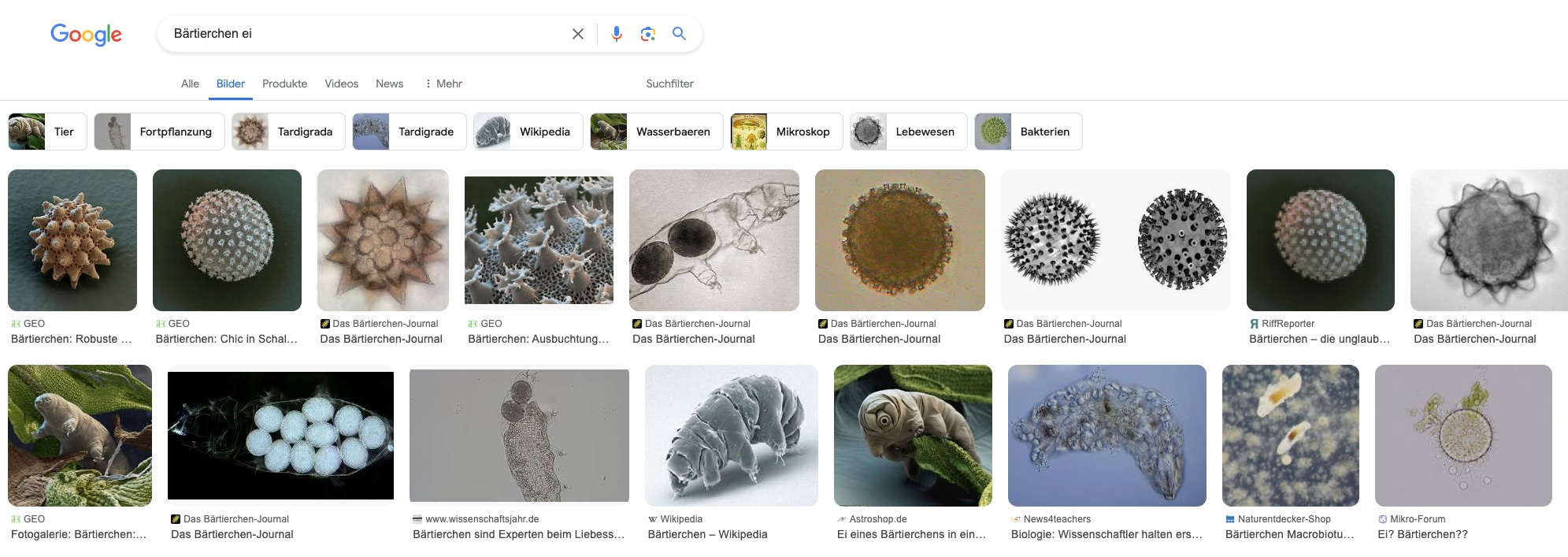
Task: Click 'Biologie: Wissenschaftler halten ers...' link
Action: click(1107, 534)
